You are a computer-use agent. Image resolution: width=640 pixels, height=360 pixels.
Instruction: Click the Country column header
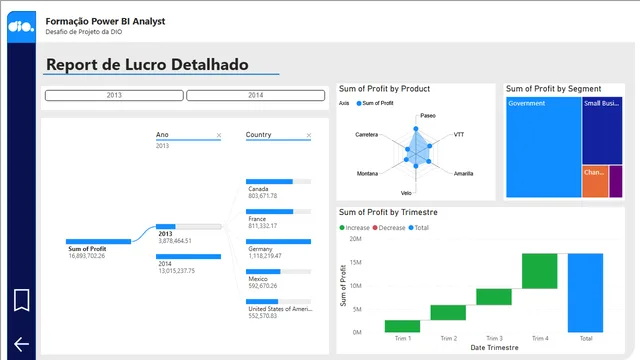click(258, 135)
